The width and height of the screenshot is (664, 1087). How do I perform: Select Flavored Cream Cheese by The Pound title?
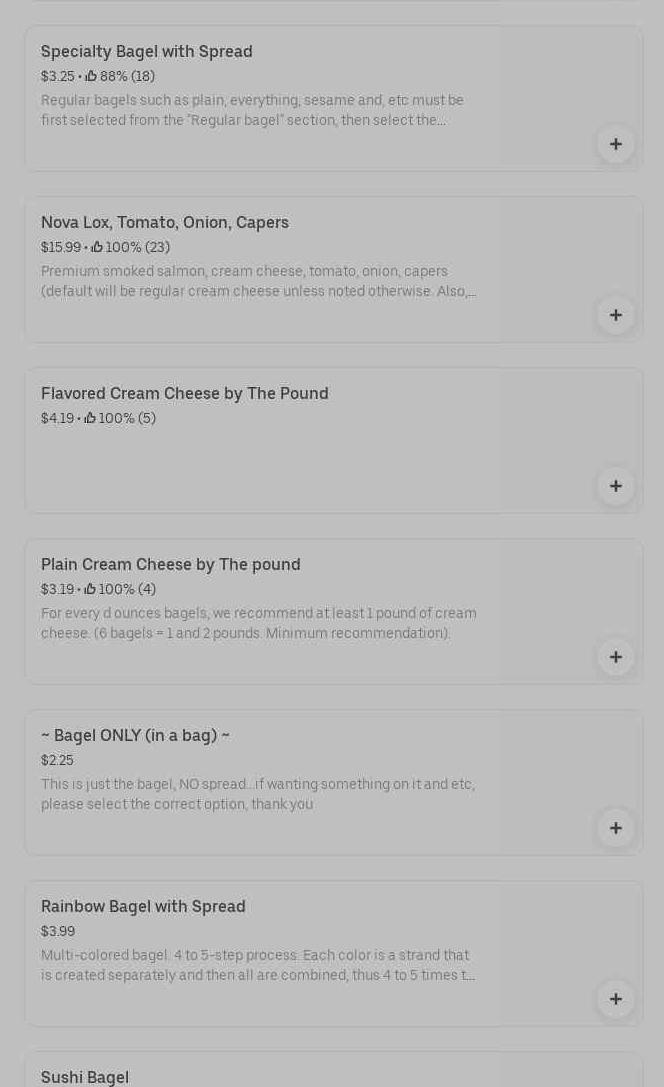point(185,393)
